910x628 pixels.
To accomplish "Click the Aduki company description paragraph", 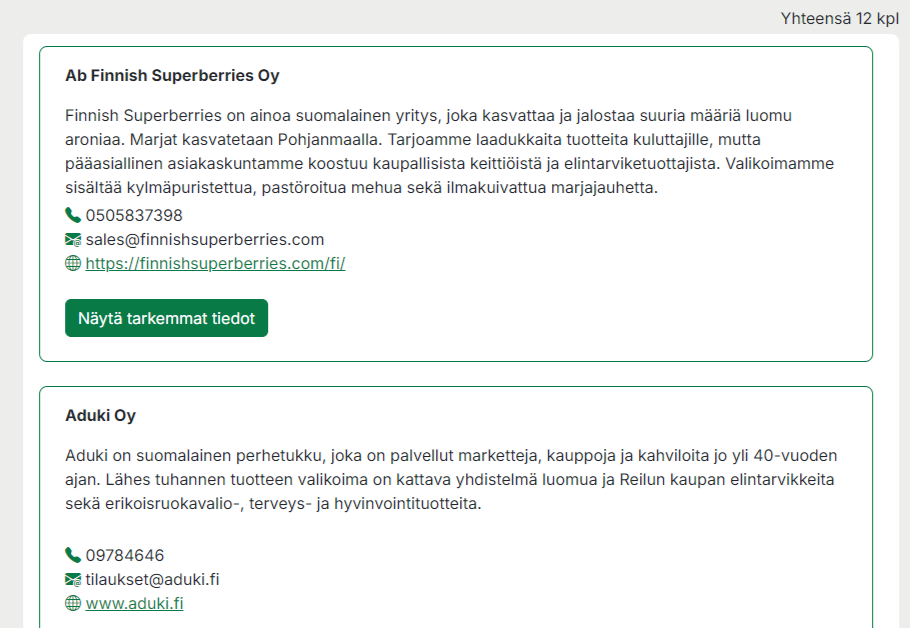I will [x=451, y=479].
